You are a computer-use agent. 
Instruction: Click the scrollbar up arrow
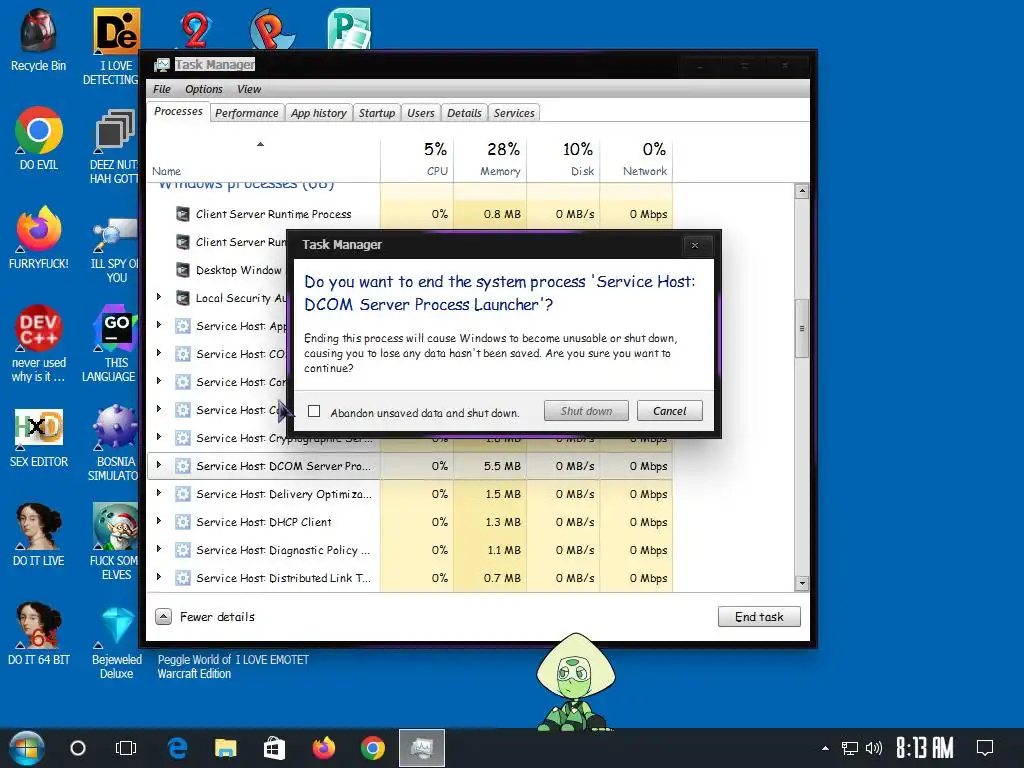802,191
